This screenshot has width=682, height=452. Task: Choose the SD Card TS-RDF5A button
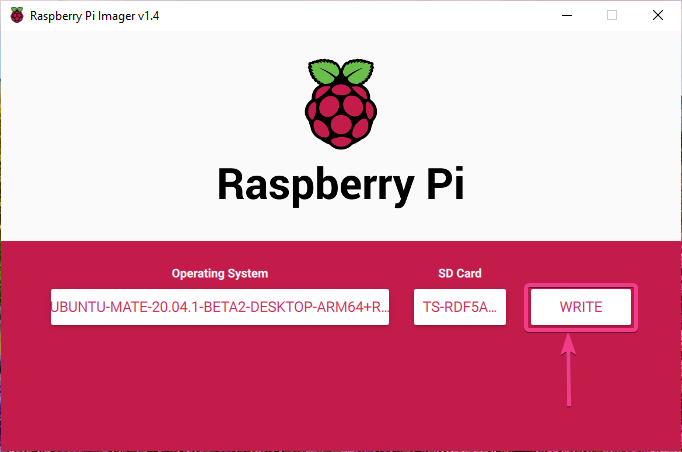click(460, 307)
